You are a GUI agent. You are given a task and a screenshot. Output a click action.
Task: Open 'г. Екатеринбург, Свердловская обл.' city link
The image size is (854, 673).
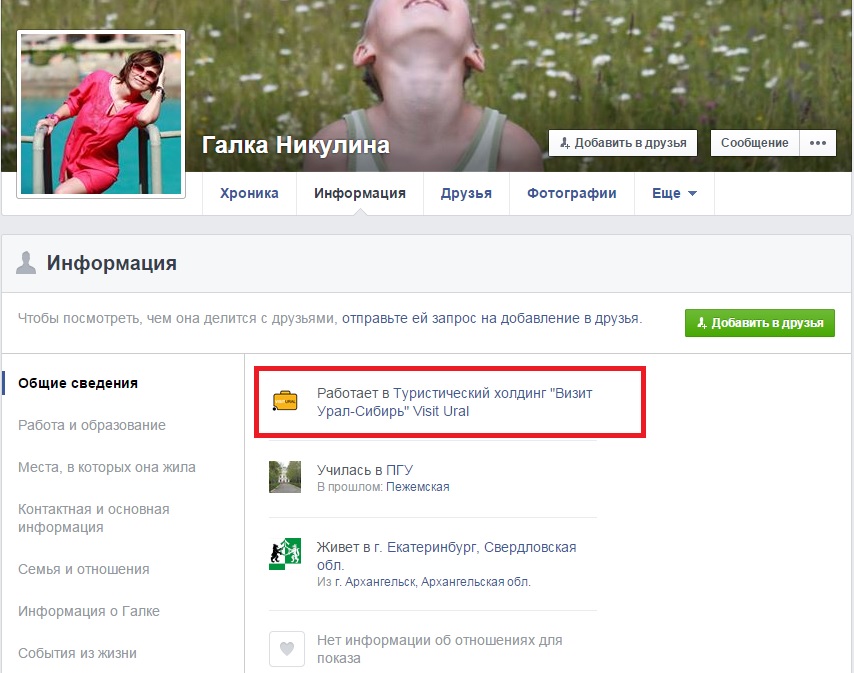click(447, 556)
